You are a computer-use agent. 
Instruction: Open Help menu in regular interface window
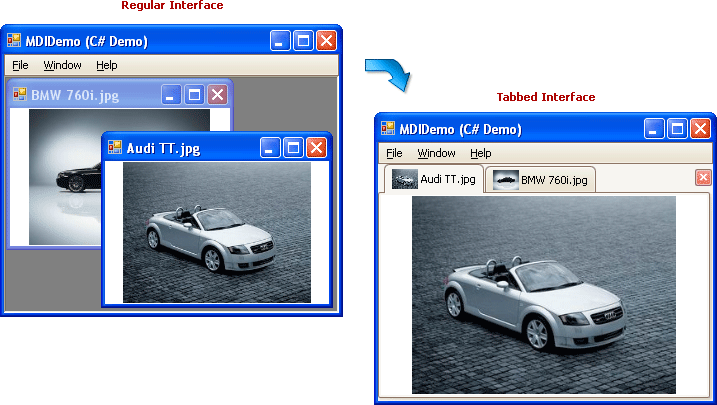[x=107, y=65]
